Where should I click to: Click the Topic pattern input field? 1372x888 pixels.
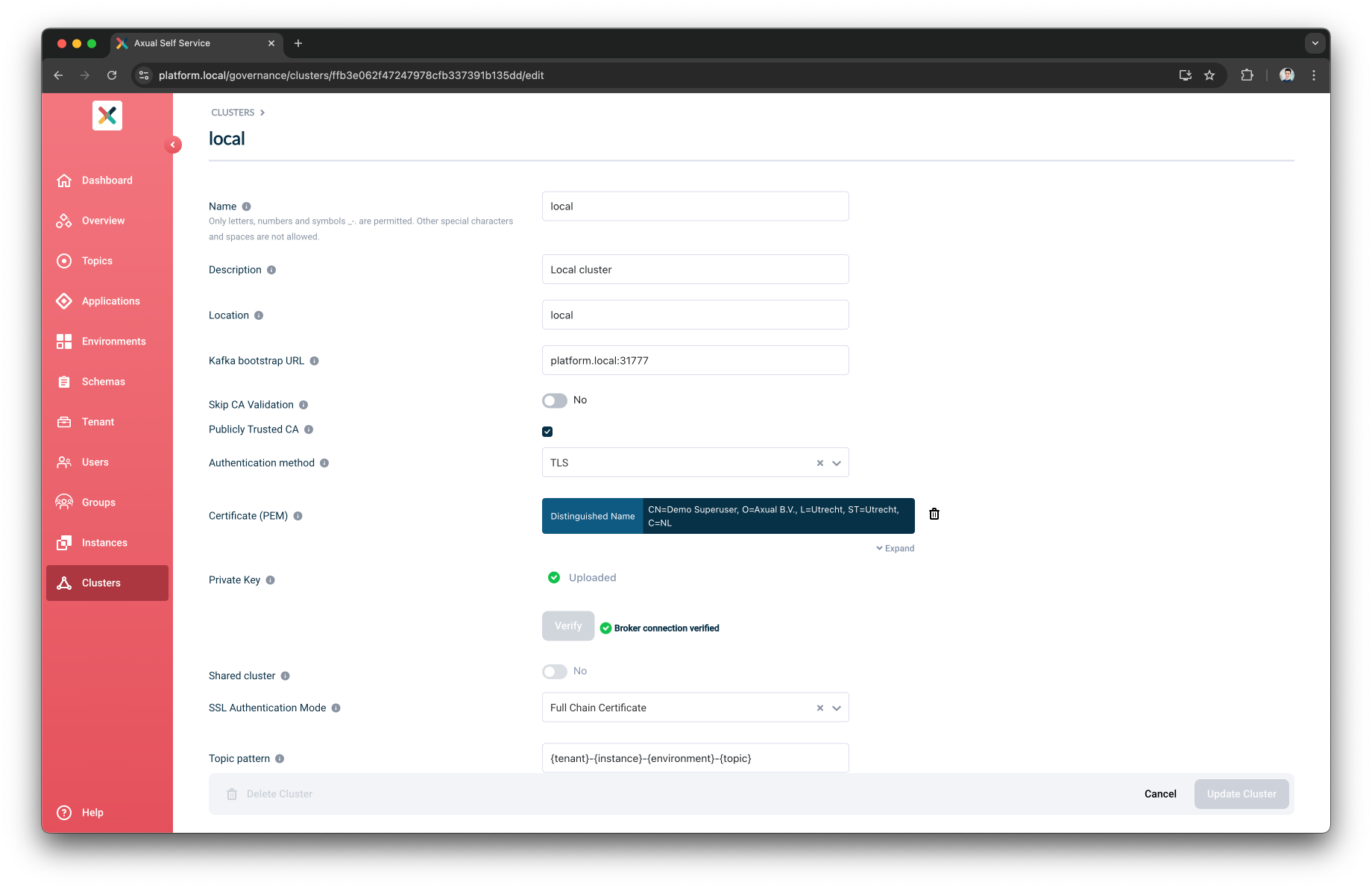click(695, 758)
